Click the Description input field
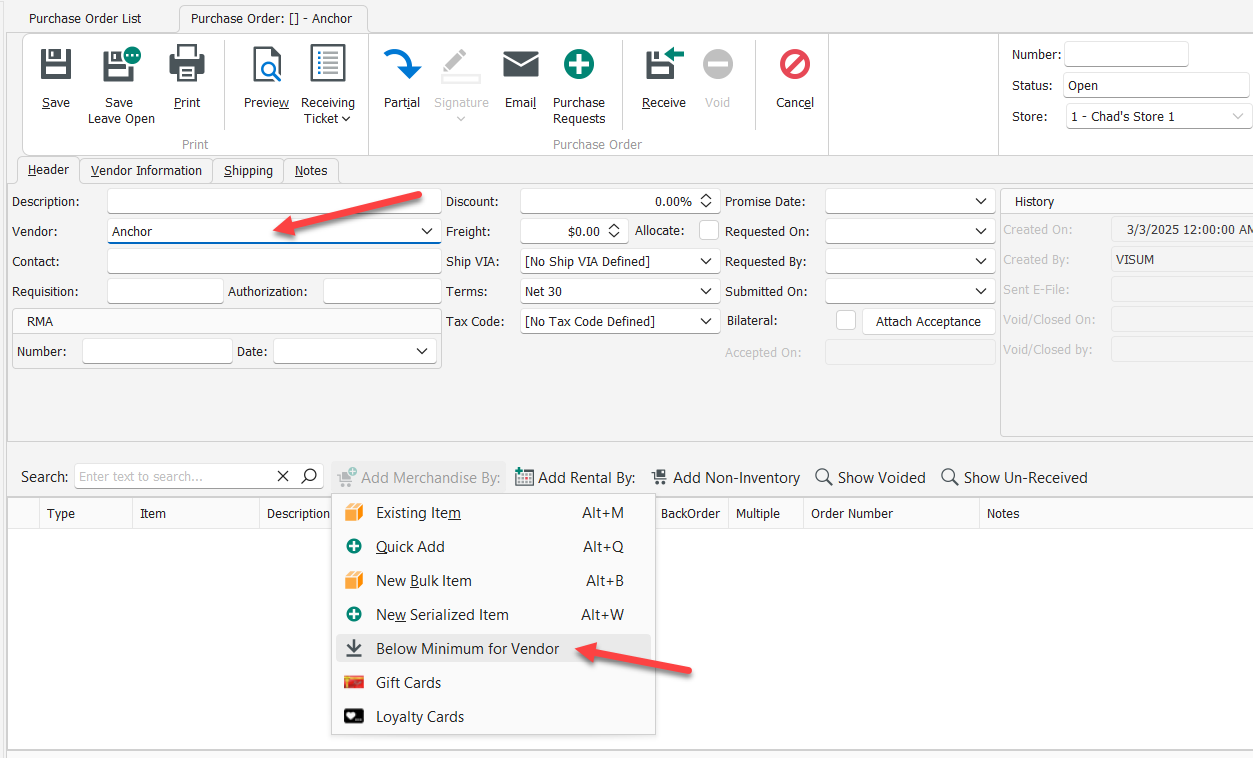 pos(274,201)
